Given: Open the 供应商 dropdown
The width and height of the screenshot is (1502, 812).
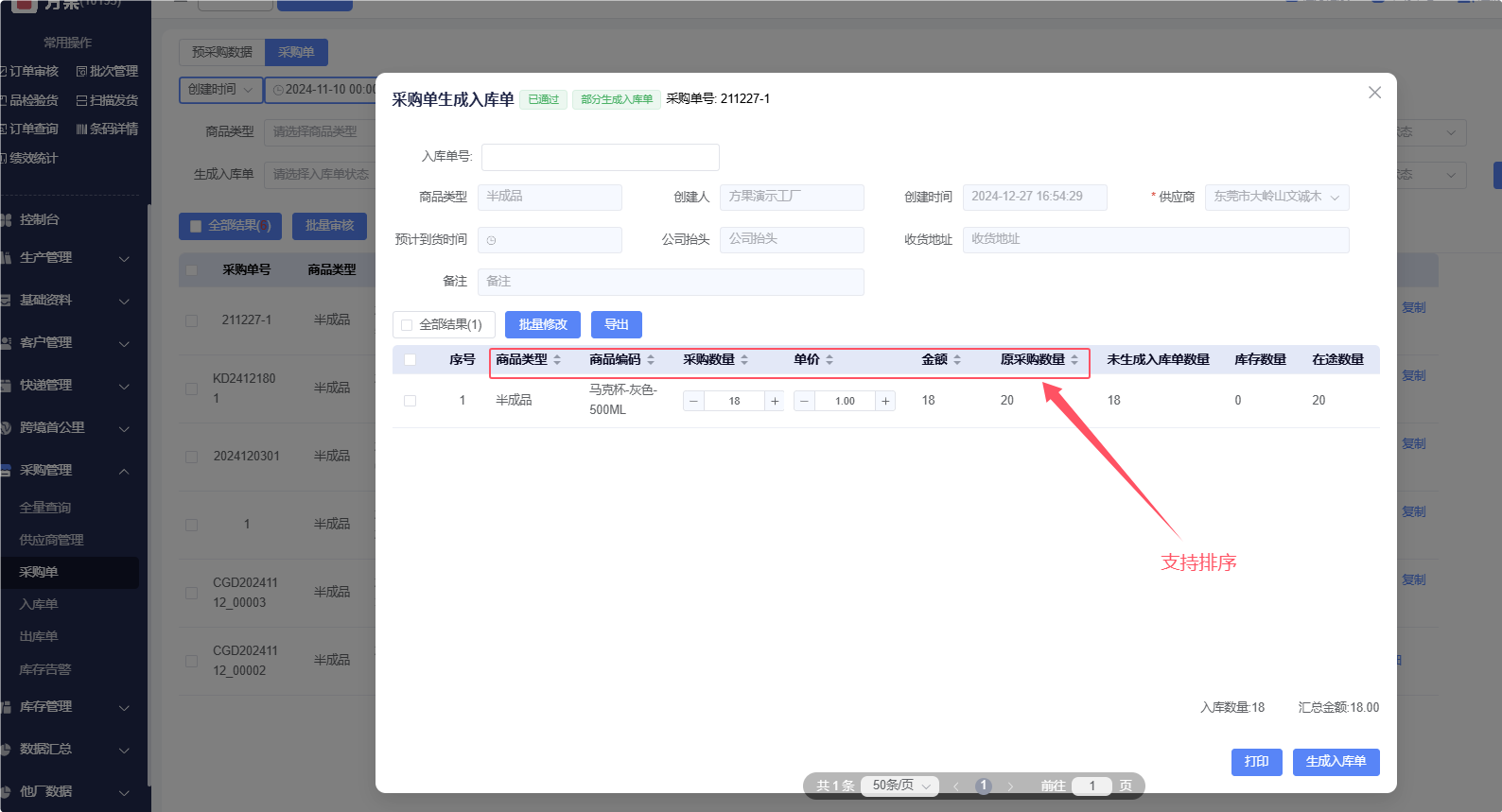Looking at the screenshot, I should [1276, 197].
